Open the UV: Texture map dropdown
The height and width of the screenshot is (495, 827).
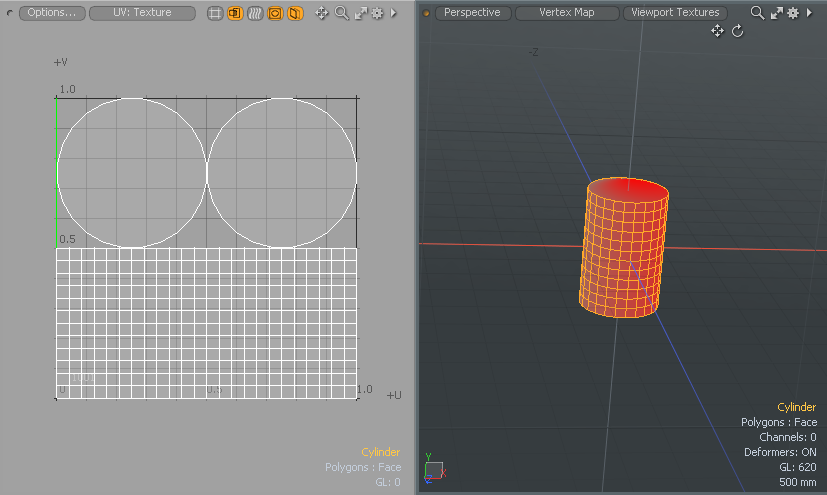pyautogui.click(x=142, y=13)
